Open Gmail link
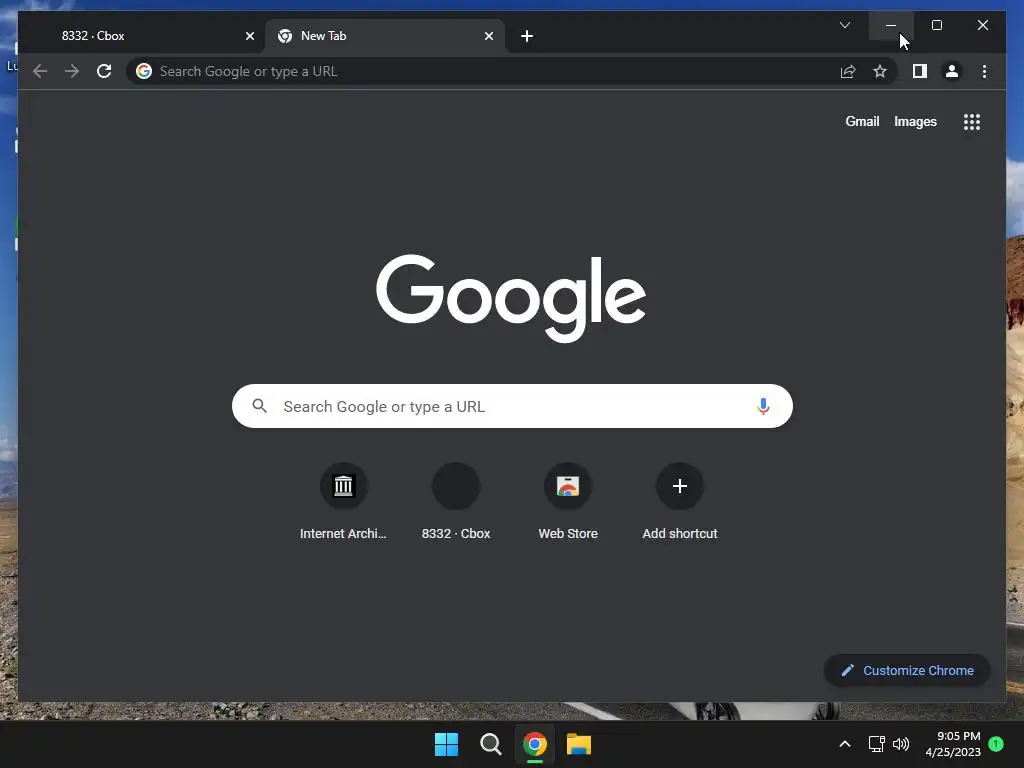This screenshot has width=1024, height=768. (862, 121)
